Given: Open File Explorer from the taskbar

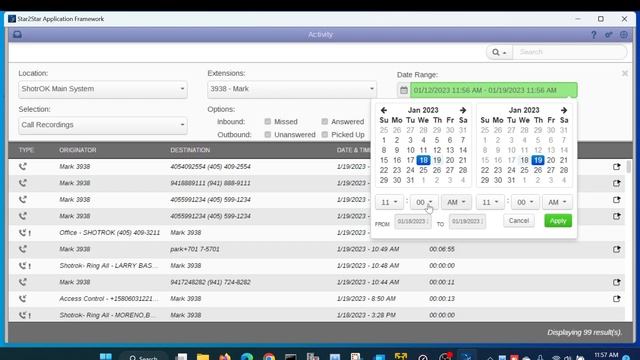Looking at the screenshot, I should pos(202,357).
